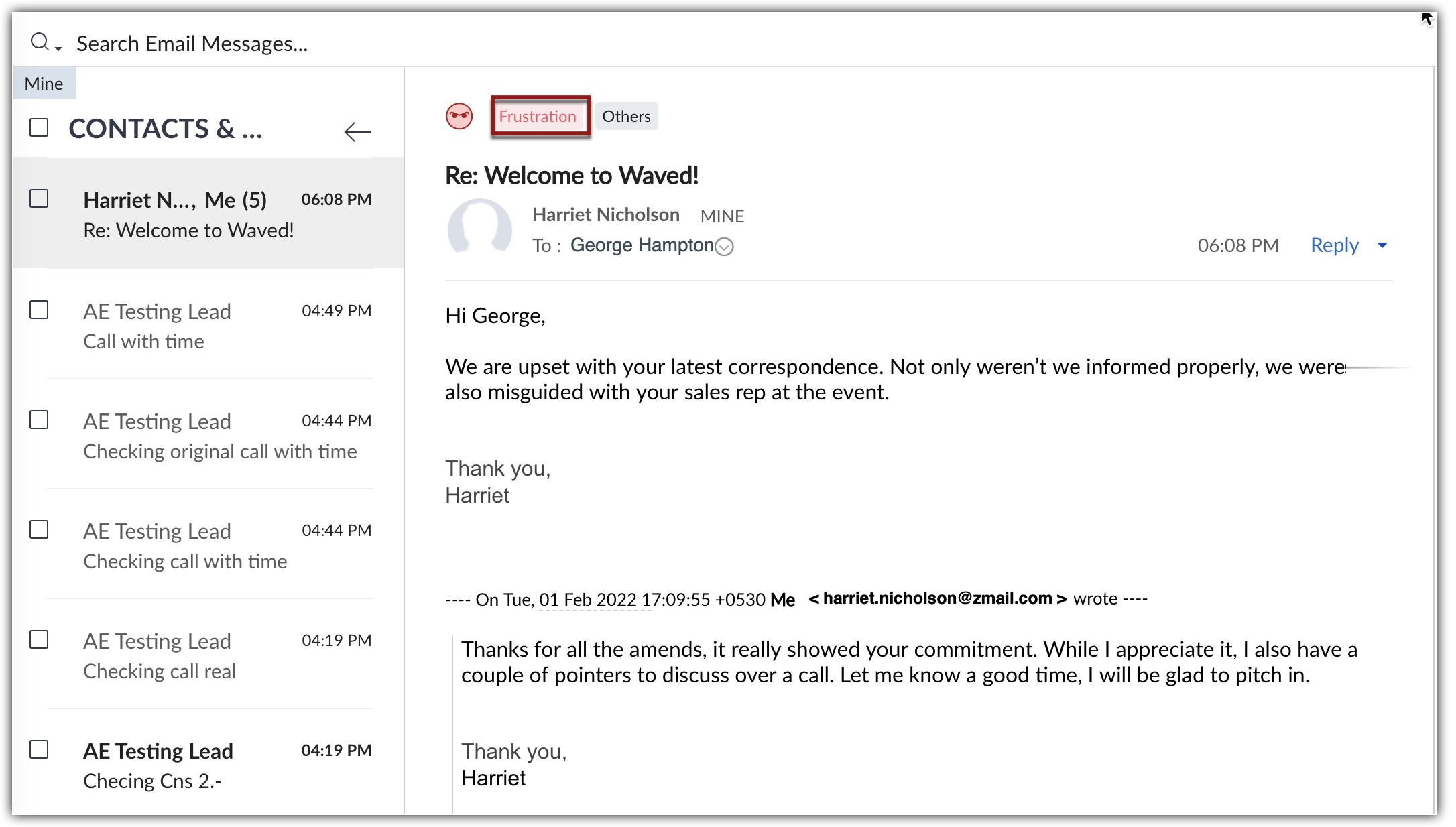This screenshot has height=827, width=1456.
Task: Tick the 'Checking call real' email checkbox
Action: (x=39, y=639)
